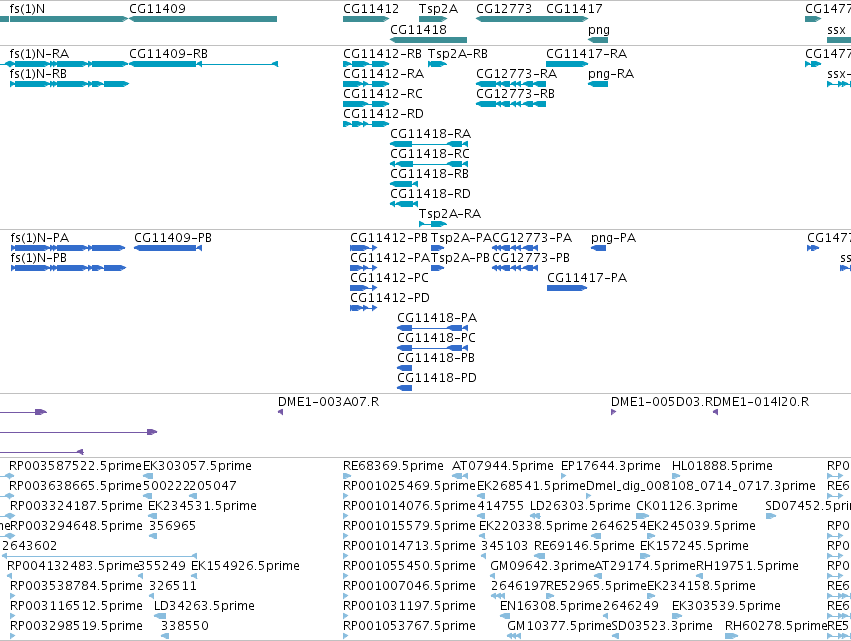Select transcript CG11412-RA
851x641 pixels.
click(383, 74)
